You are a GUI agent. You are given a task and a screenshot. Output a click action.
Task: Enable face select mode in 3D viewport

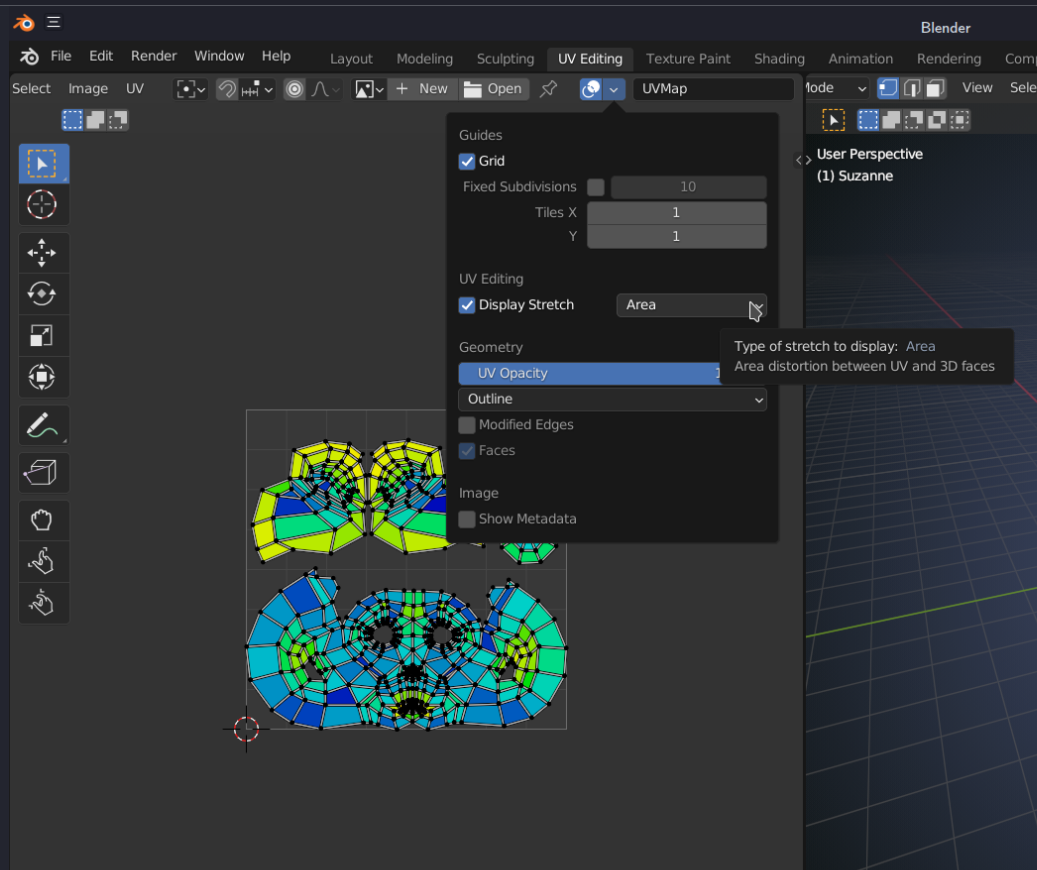[x=935, y=88]
